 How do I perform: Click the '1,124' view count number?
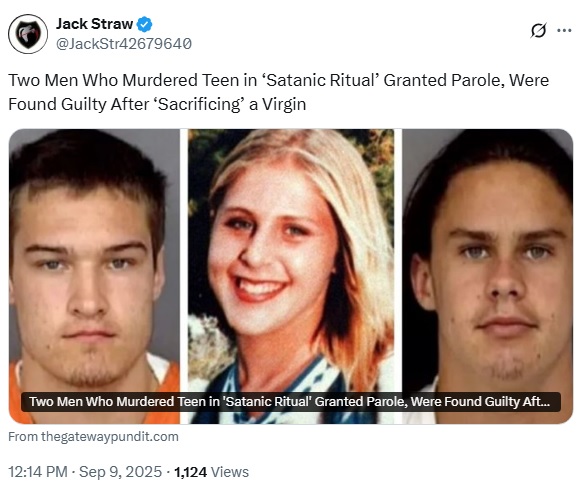[190, 472]
